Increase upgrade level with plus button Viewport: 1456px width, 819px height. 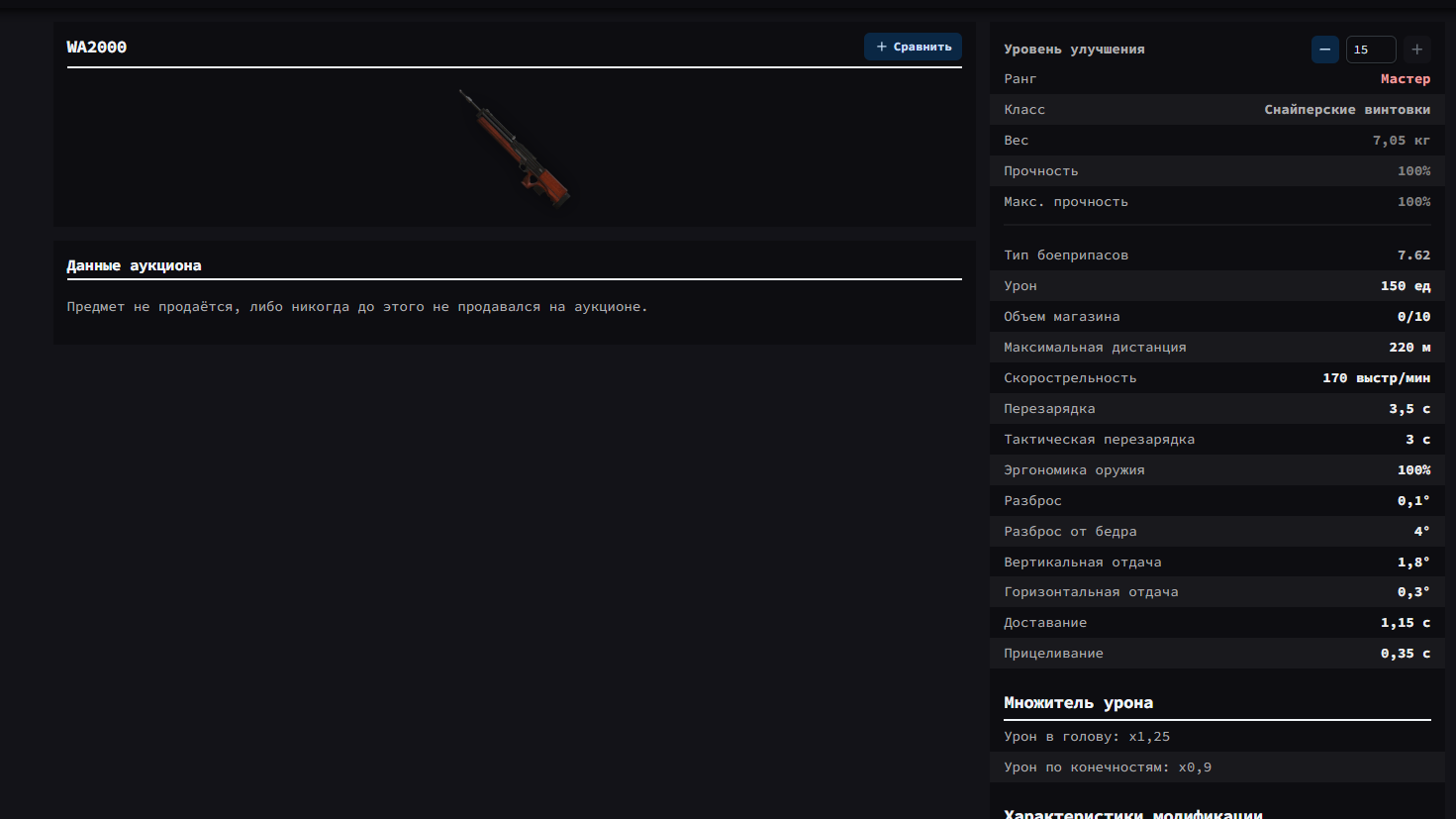point(1417,50)
